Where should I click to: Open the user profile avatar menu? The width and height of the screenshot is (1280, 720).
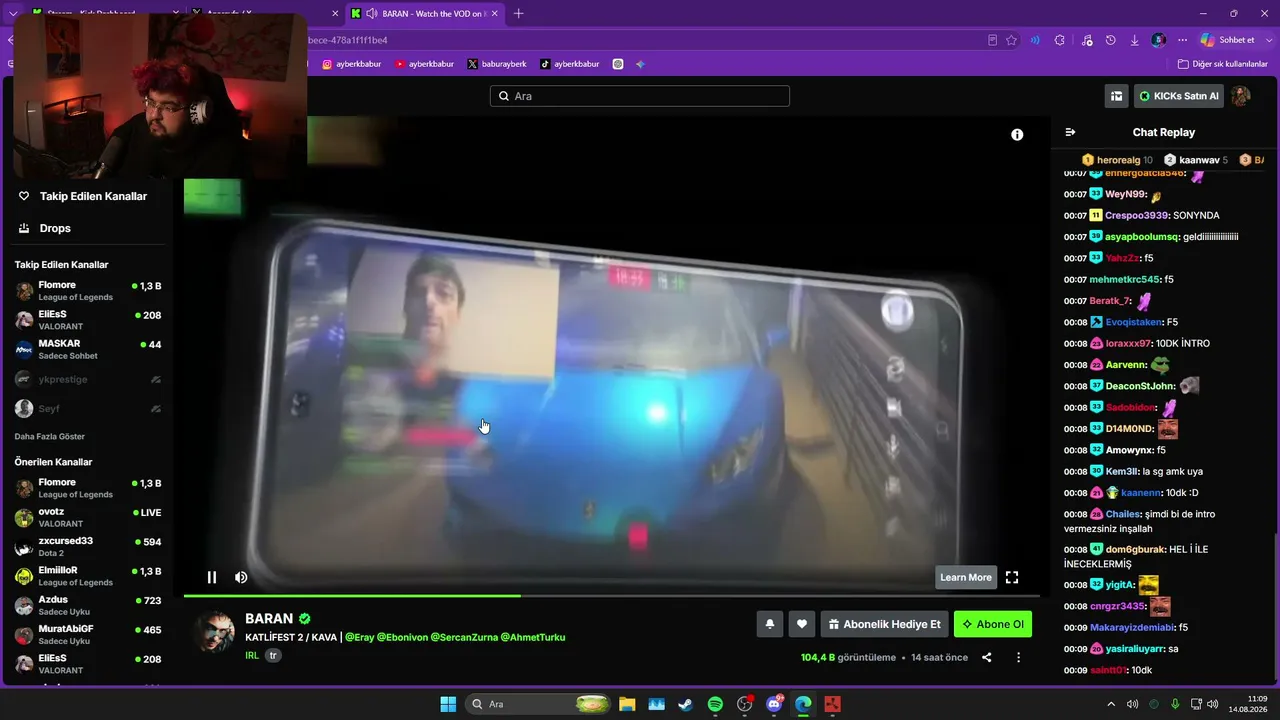(x=1241, y=96)
